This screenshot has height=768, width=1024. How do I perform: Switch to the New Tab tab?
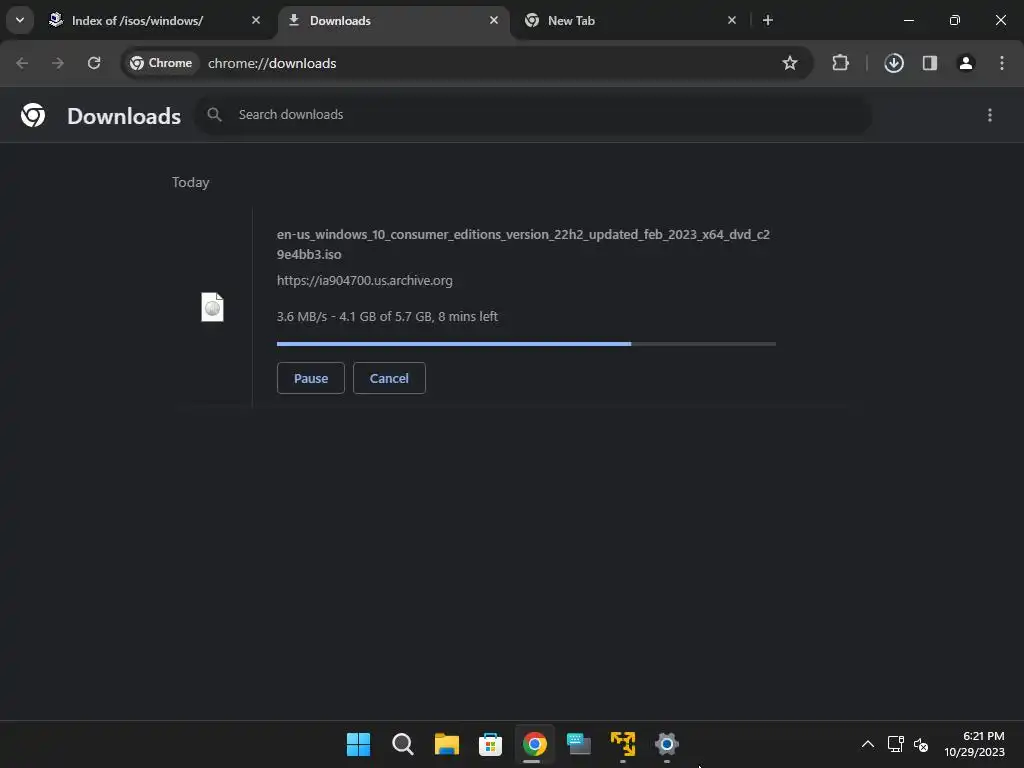[631, 20]
